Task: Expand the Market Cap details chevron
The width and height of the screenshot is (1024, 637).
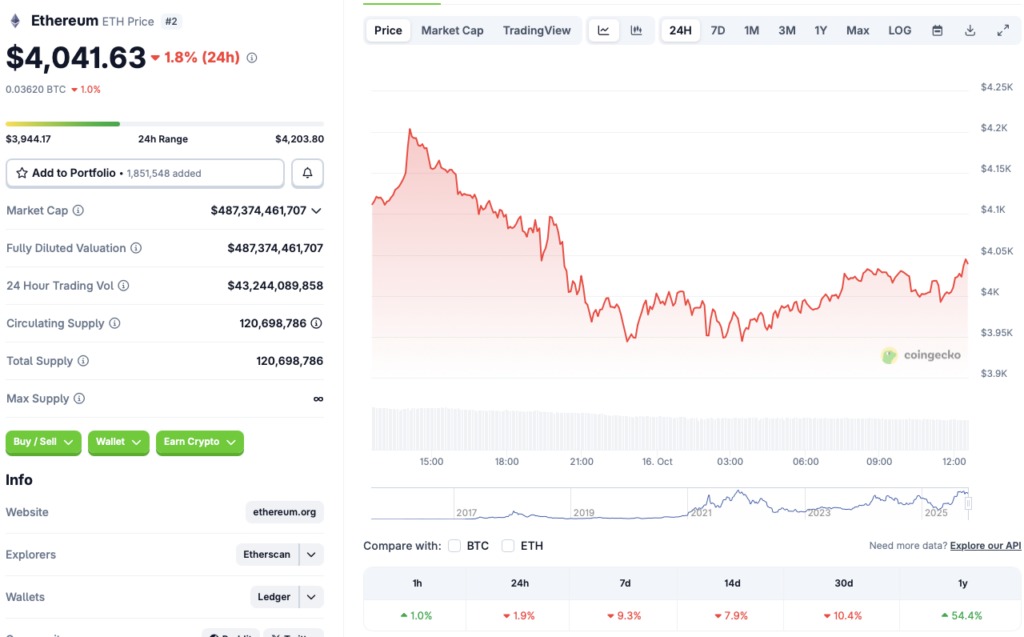Action: click(x=317, y=211)
